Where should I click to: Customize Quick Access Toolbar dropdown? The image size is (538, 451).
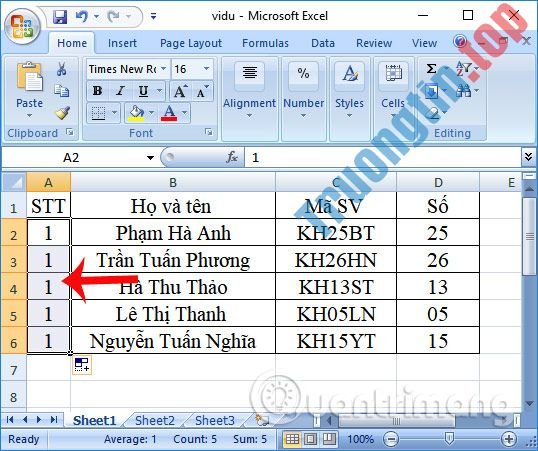pos(153,16)
